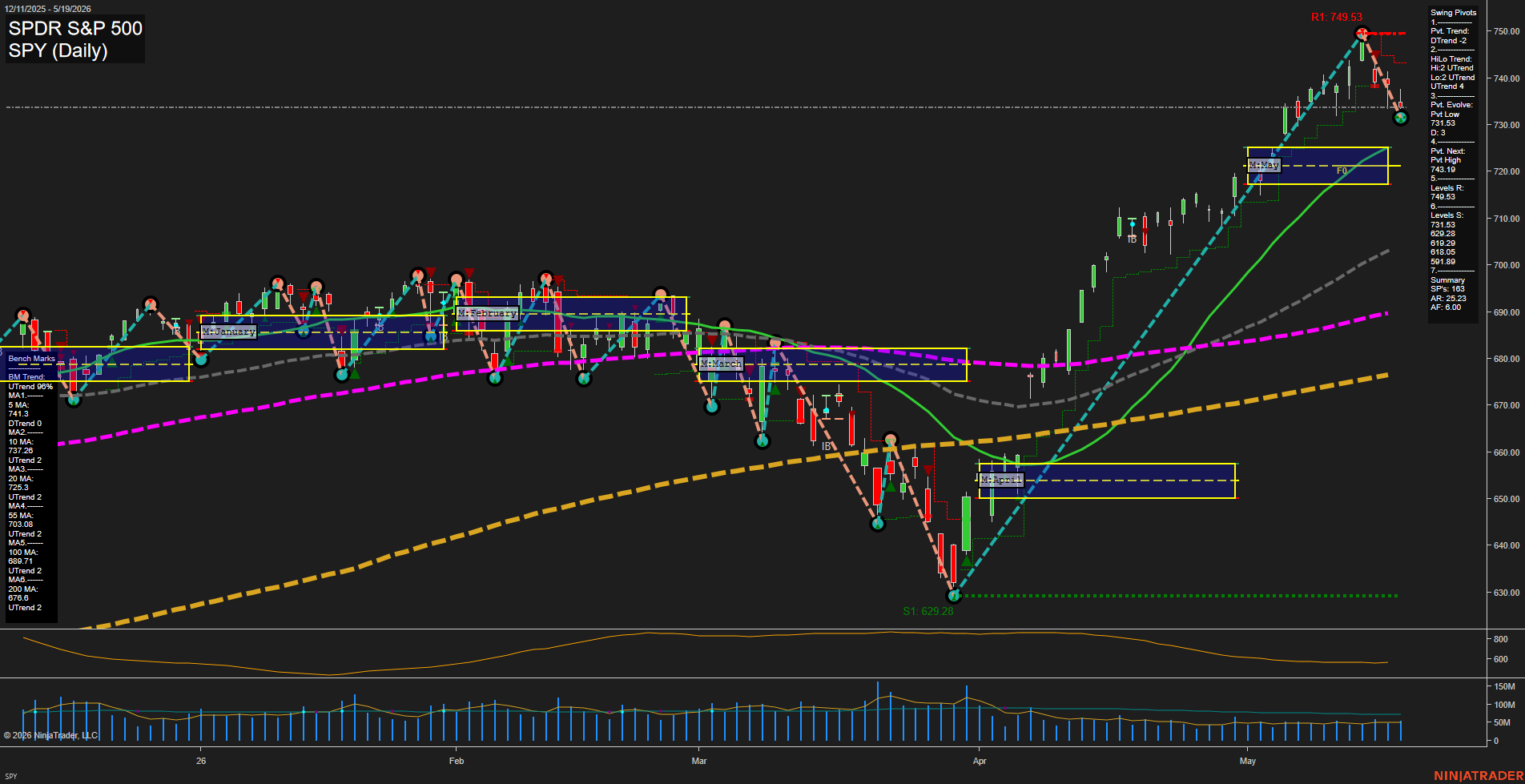This screenshot has height=784, width=1525.
Task: Click the Apr label on the time axis
Action: coord(980,761)
